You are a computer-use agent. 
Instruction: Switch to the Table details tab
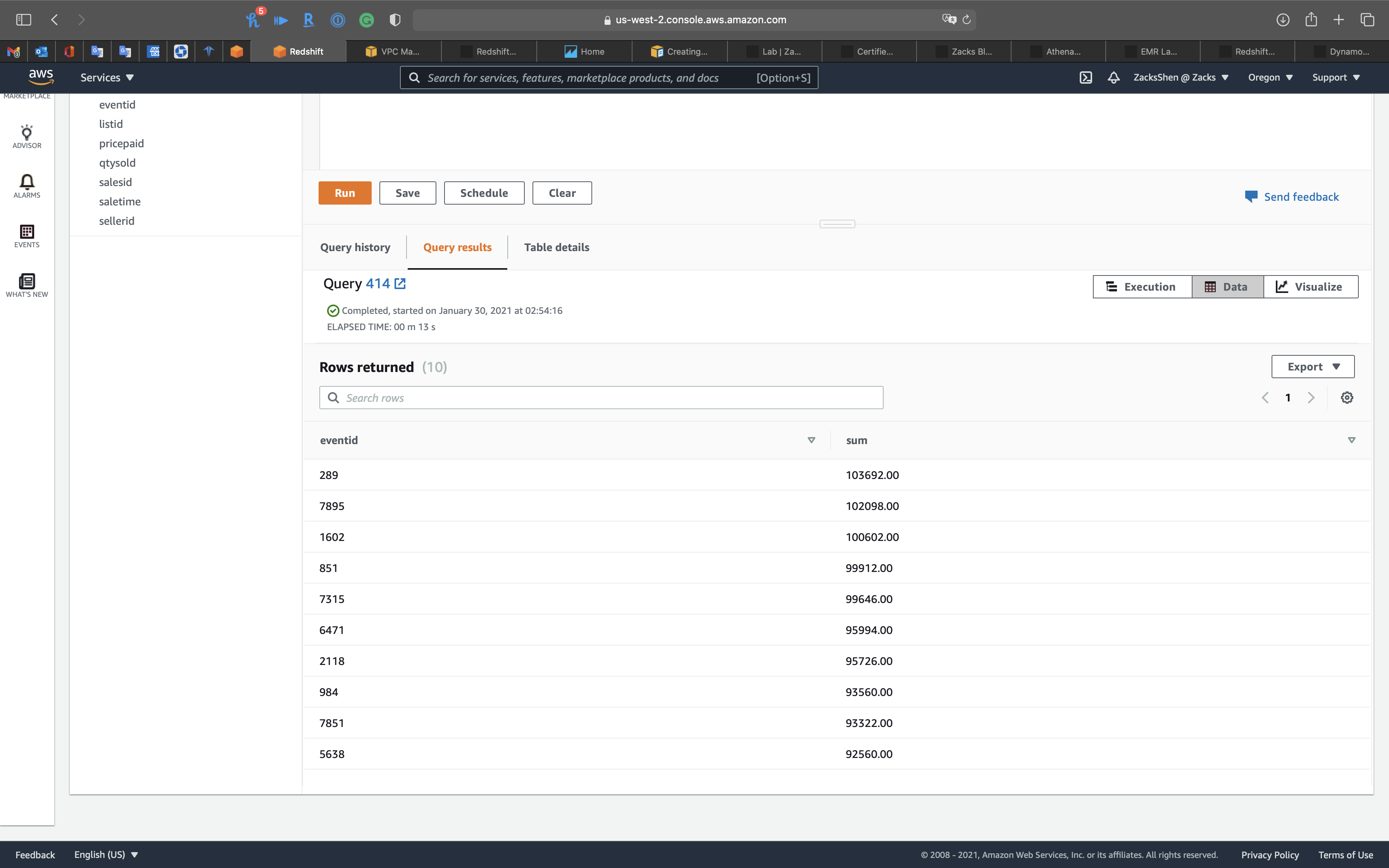point(556,248)
